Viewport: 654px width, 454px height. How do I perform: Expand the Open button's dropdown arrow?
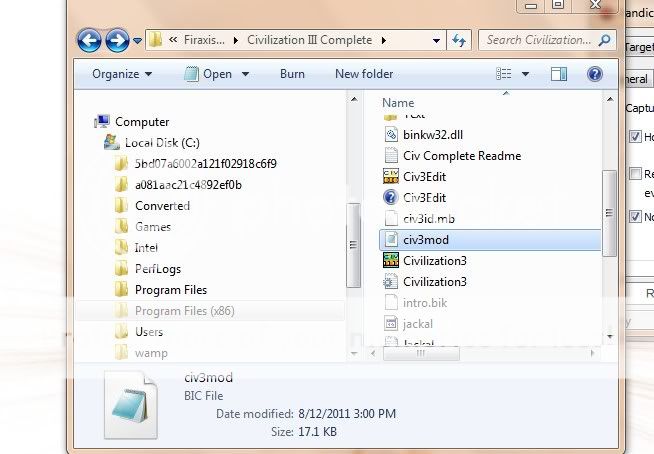[245, 74]
